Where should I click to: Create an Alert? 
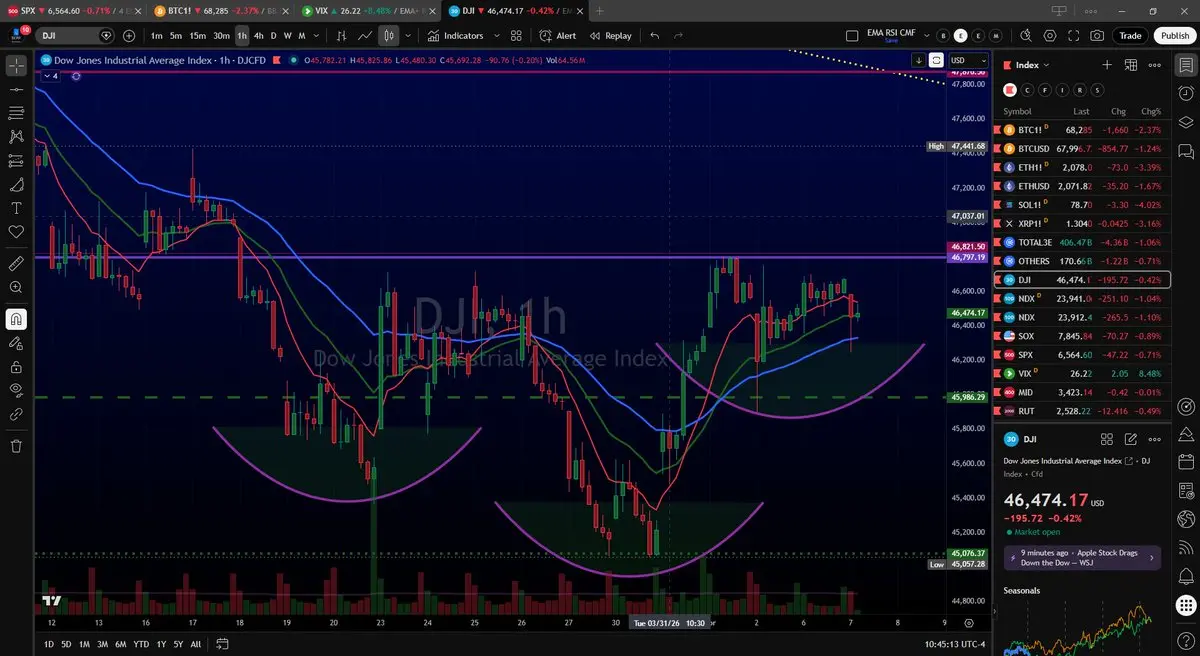[x=557, y=35]
